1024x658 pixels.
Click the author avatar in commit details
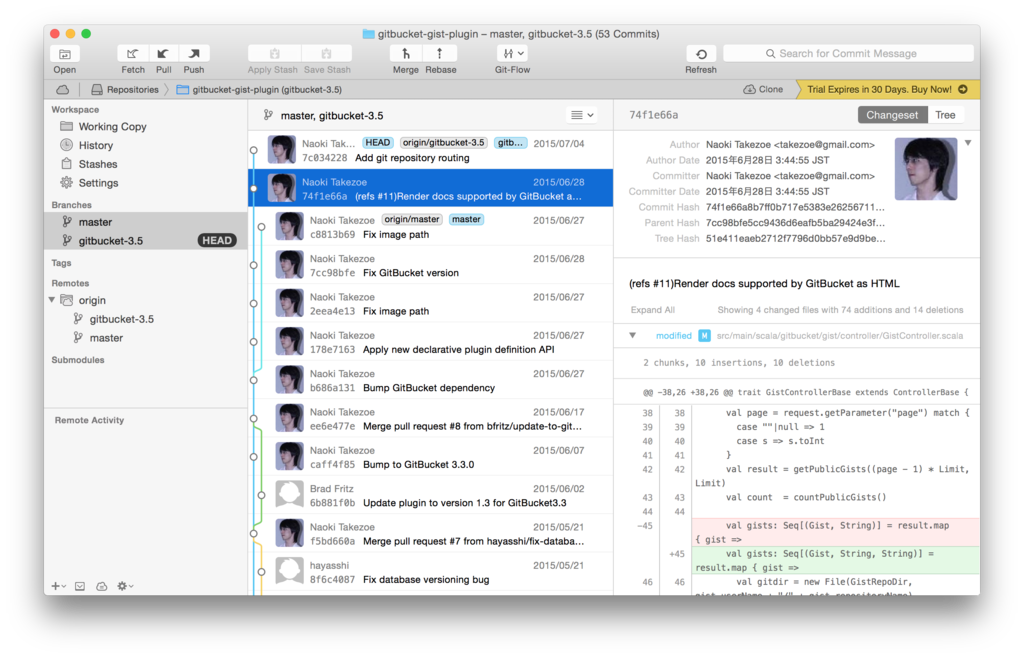point(925,168)
